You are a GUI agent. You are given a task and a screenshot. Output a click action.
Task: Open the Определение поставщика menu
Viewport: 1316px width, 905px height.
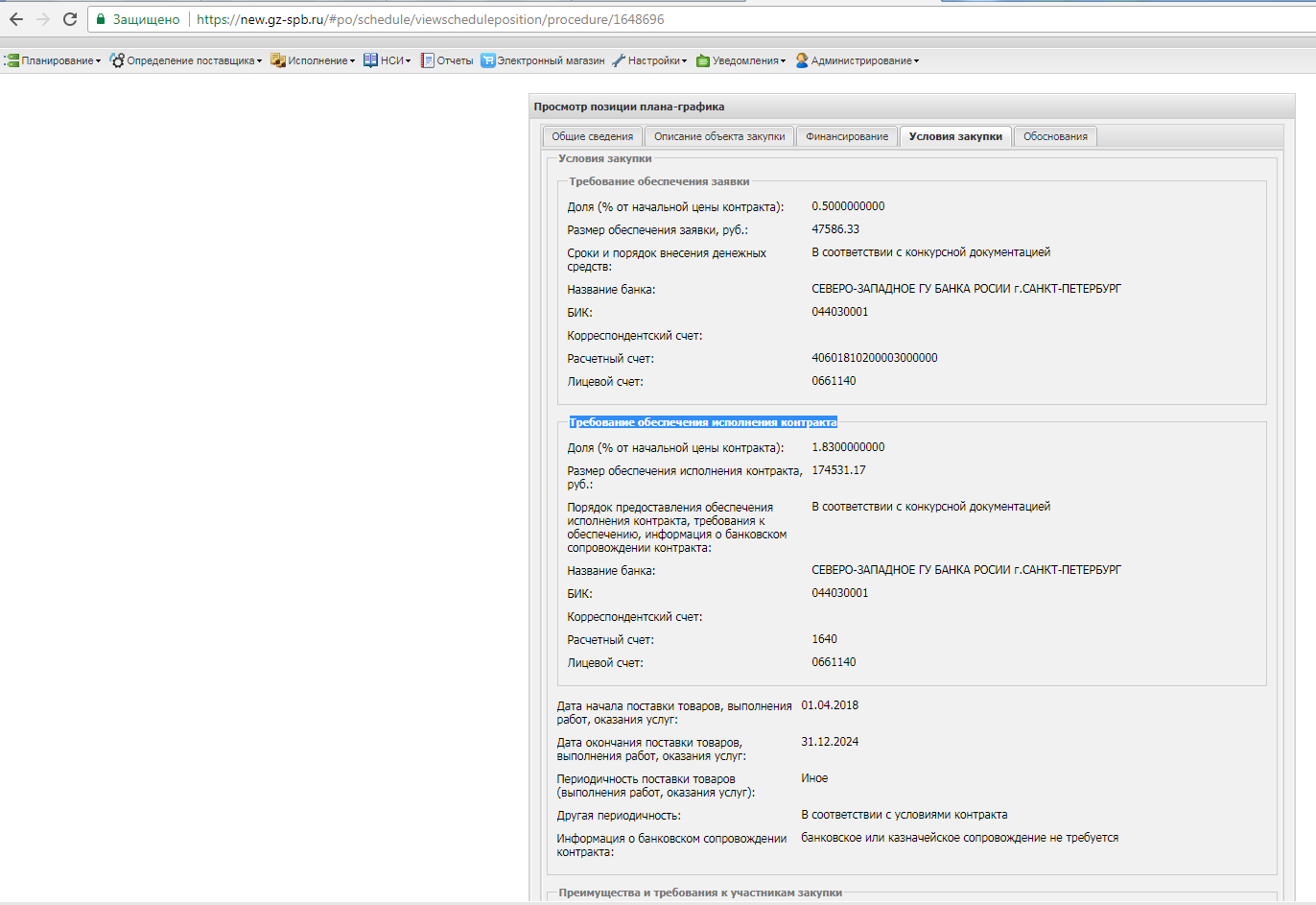[x=186, y=60]
